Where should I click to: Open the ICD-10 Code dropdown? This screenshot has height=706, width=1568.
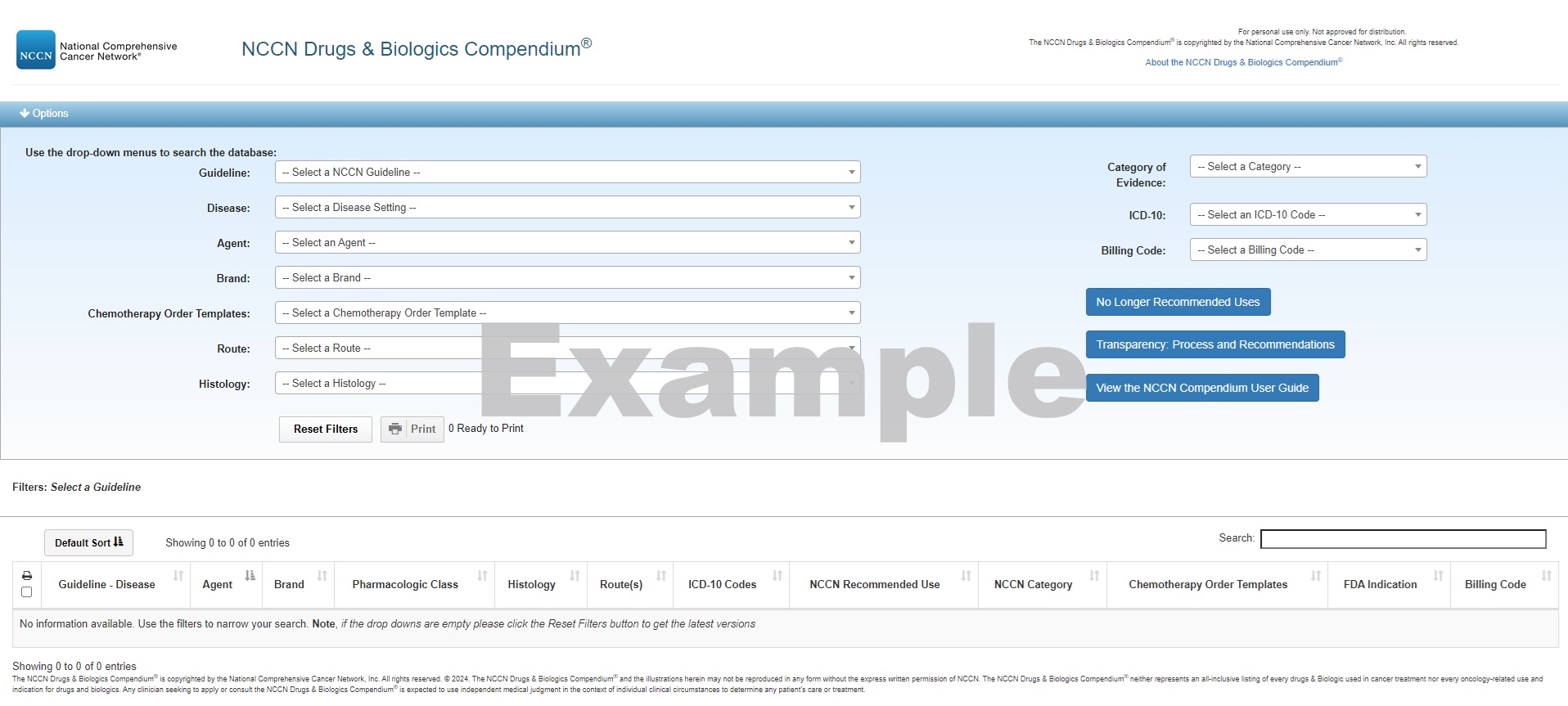coord(1309,214)
